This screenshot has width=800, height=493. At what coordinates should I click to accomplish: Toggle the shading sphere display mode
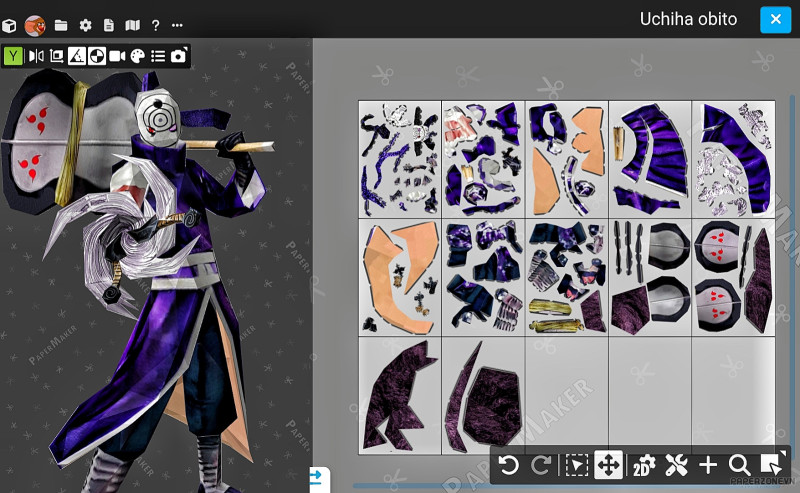[97, 56]
